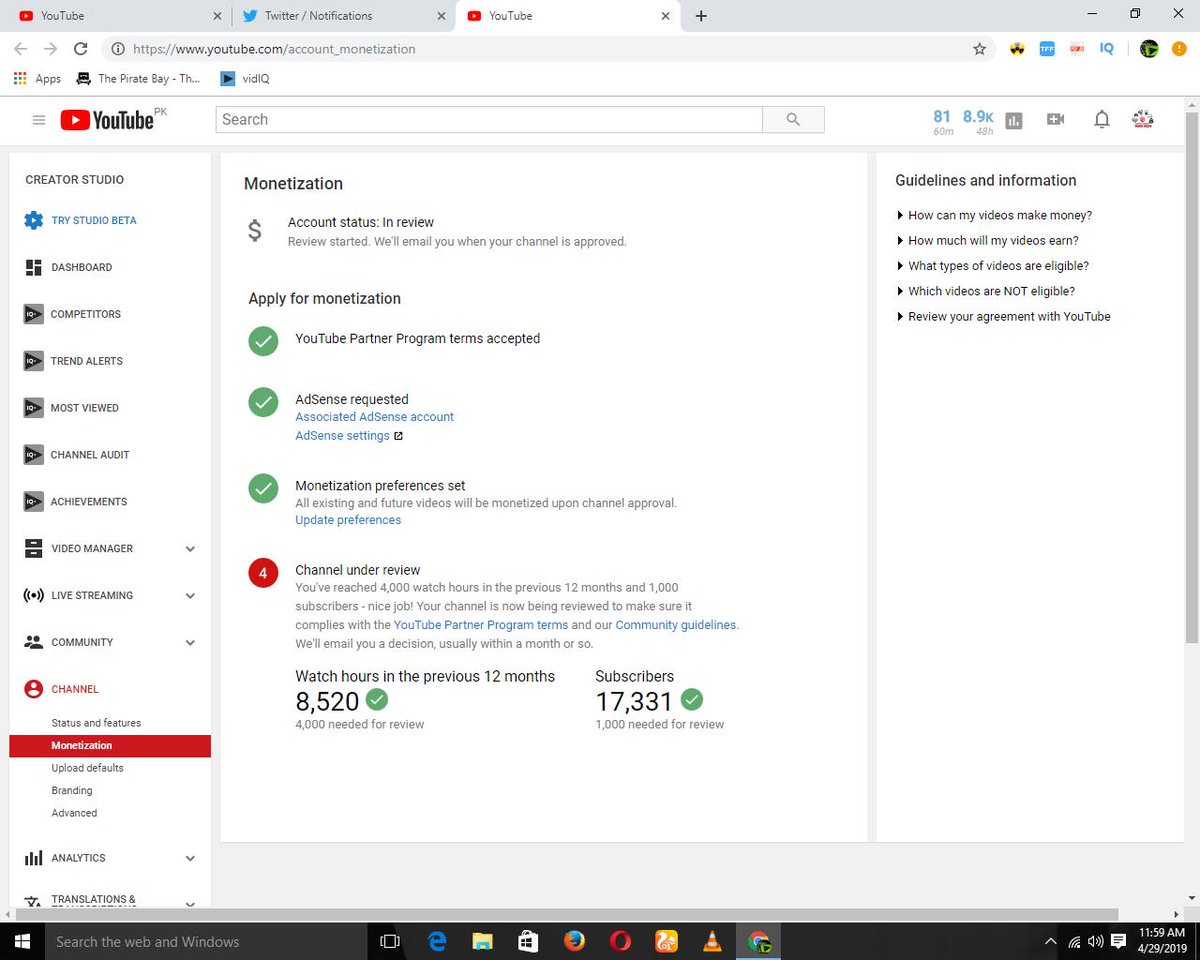Click the Channel Audit vidIQ icon
The image size is (1200, 960).
tap(34, 455)
